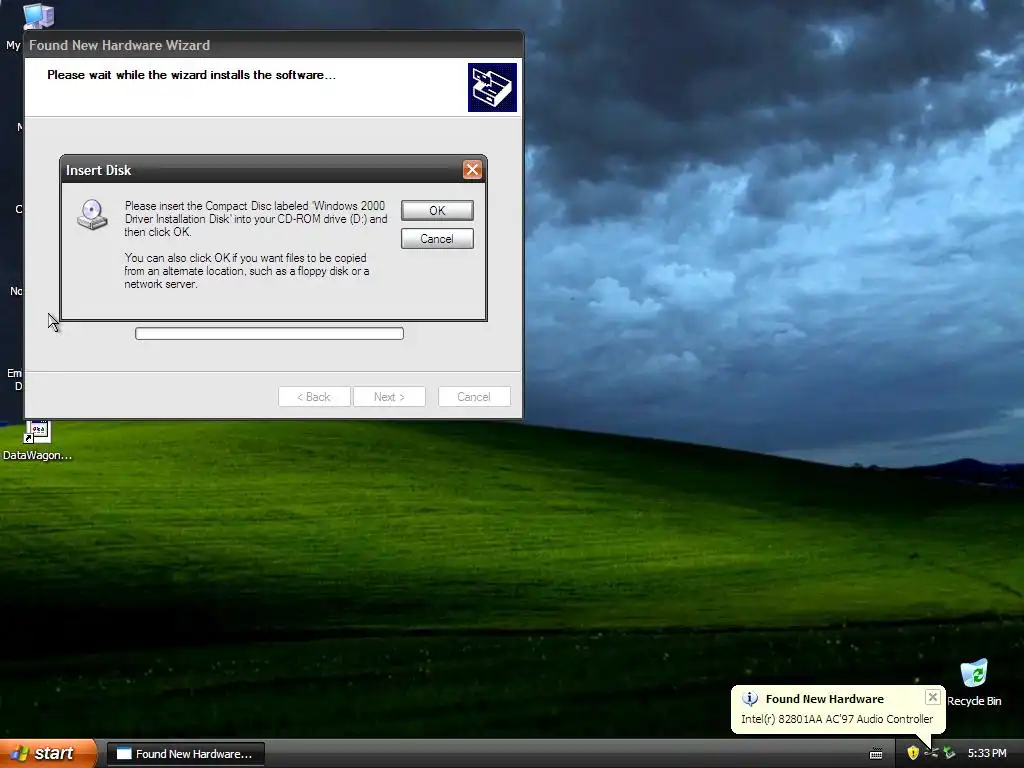Click the 'Intel(r) 82801AA AC'97 Audio Controller' text
Viewport: 1024px width, 768px height.
837,718
